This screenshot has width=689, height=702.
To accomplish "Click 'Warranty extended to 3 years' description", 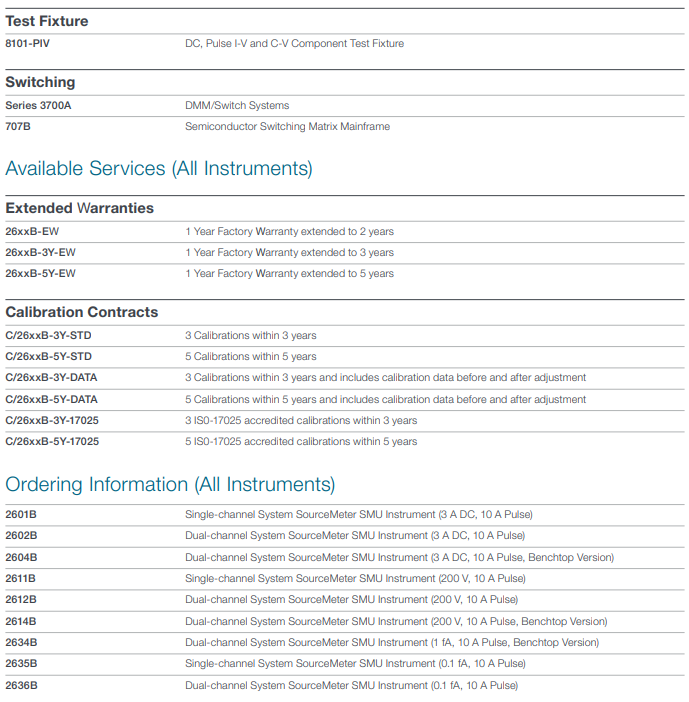I will coord(324,253).
